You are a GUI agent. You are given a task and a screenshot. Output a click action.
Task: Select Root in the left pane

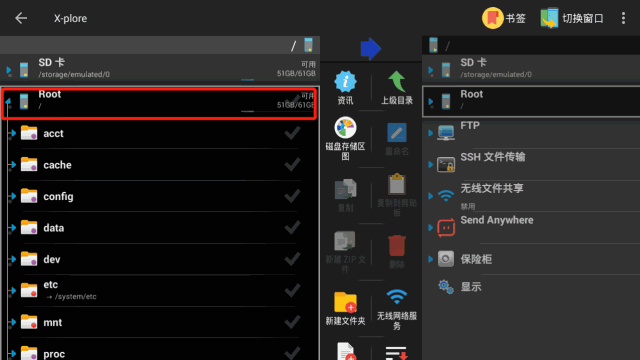tap(160, 102)
